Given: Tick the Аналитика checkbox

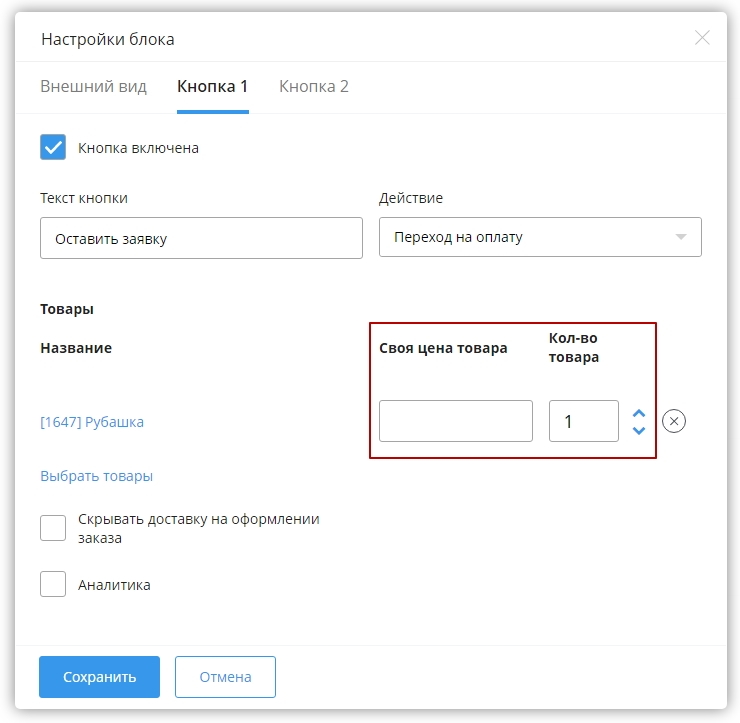Looking at the screenshot, I should click(x=53, y=584).
